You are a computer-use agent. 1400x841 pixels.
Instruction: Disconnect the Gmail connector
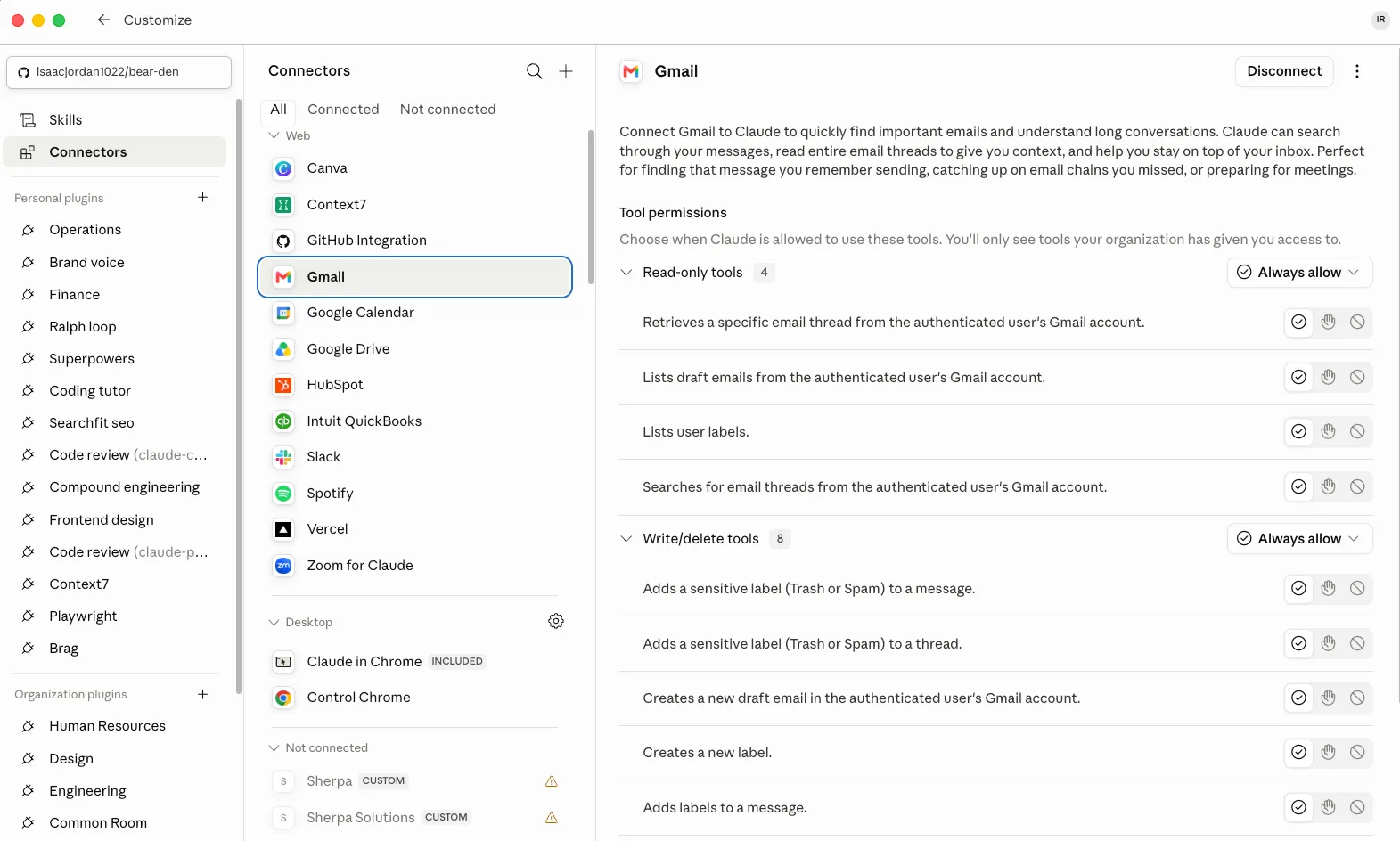(1284, 71)
